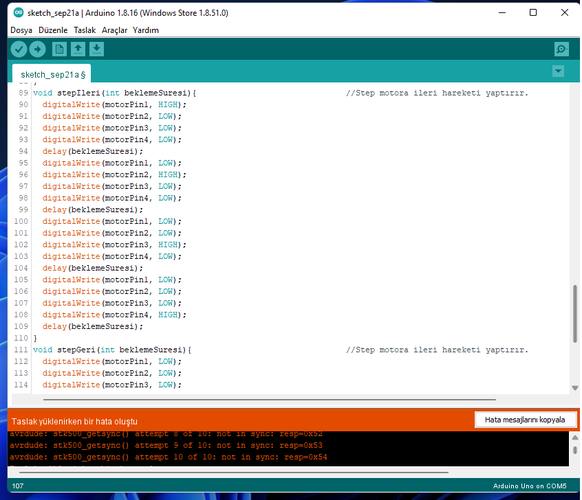This screenshot has width=582, height=500.
Task: Click the 'void stepIleri(int beklemeSuresi){' line
Action: click(114, 93)
